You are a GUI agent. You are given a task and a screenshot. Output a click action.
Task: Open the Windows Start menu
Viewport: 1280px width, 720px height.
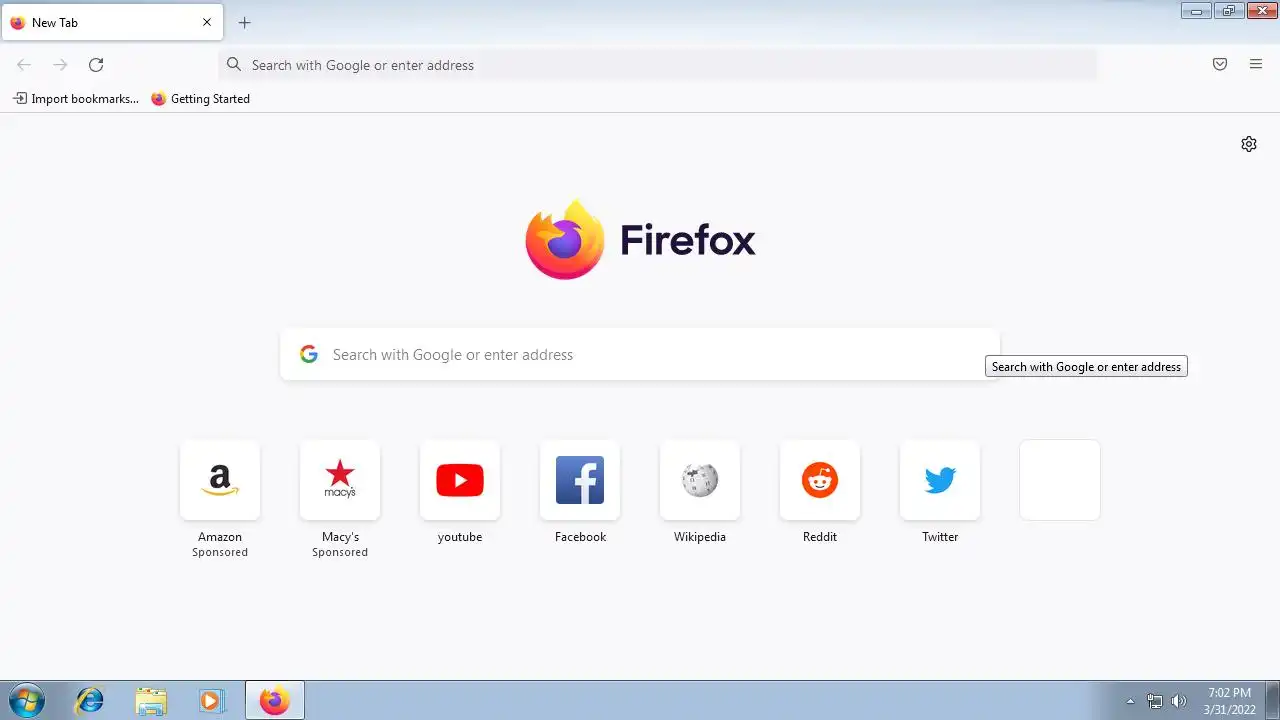pyautogui.click(x=26, y=700)
